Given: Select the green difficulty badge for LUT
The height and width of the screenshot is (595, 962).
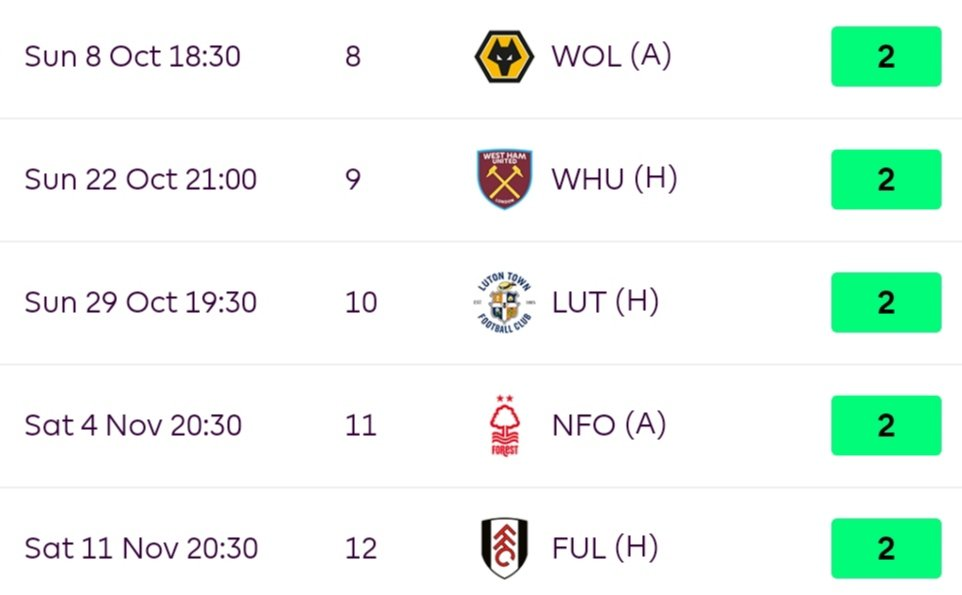Looking at the screenshot, I should coord(886,303).
